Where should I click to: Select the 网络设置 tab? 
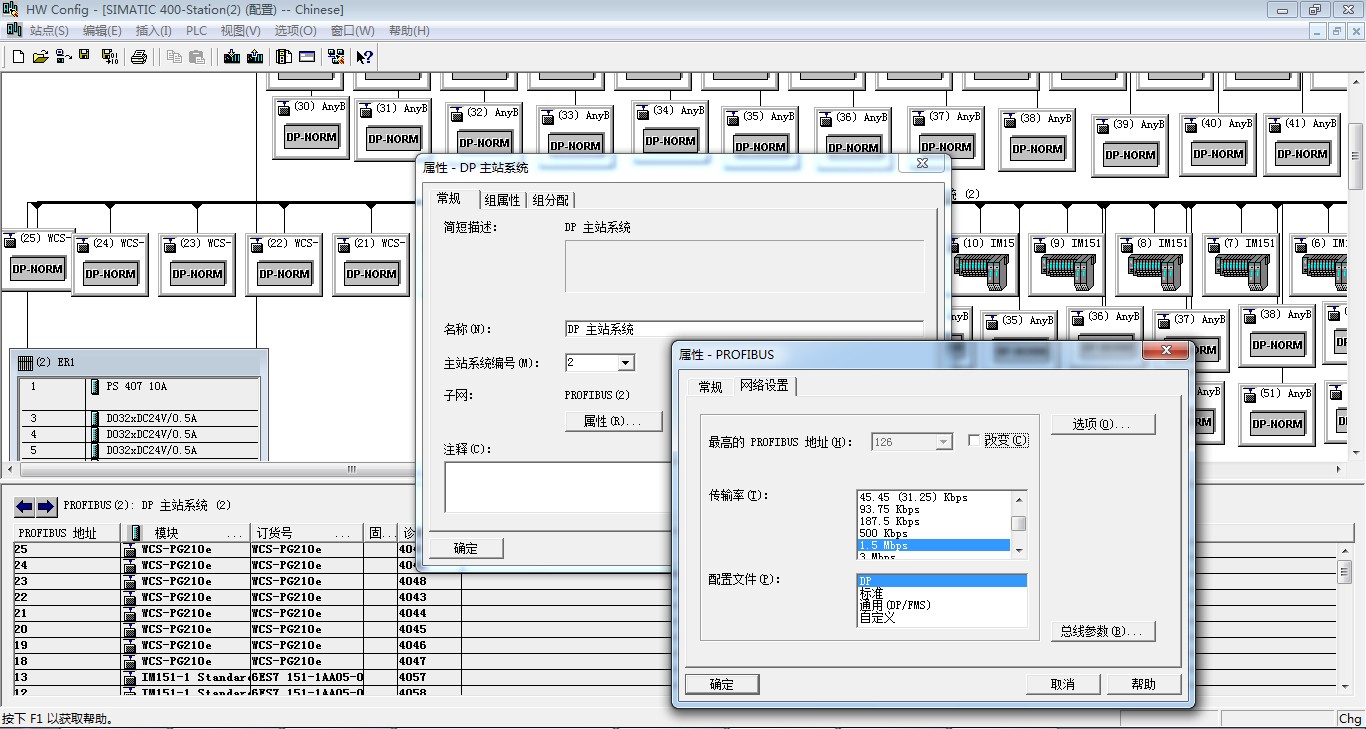pyautogui.click(x=764, y=386)
